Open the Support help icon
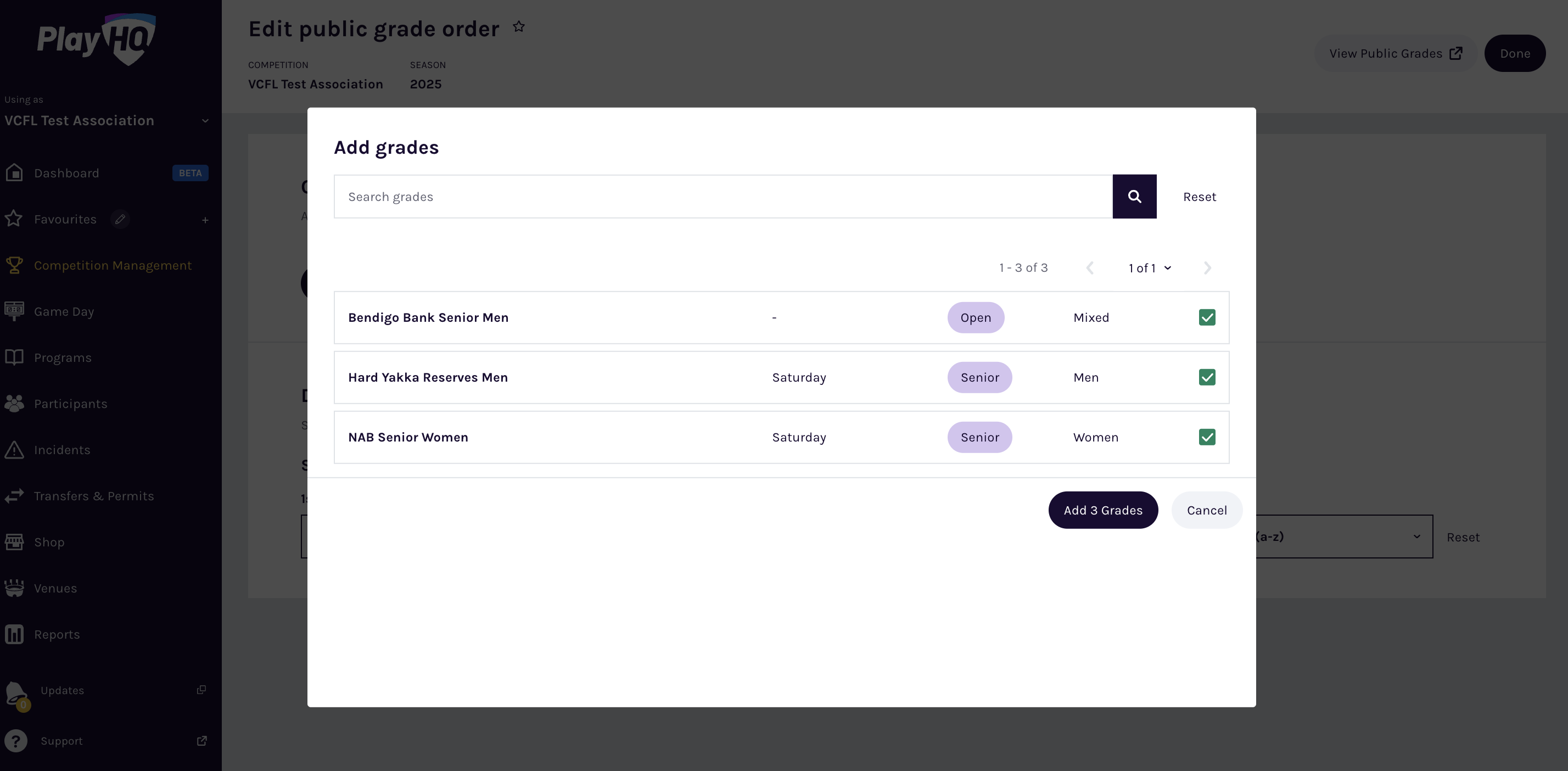Screen dimensions: 1568x771 click(x=16, y=741)
